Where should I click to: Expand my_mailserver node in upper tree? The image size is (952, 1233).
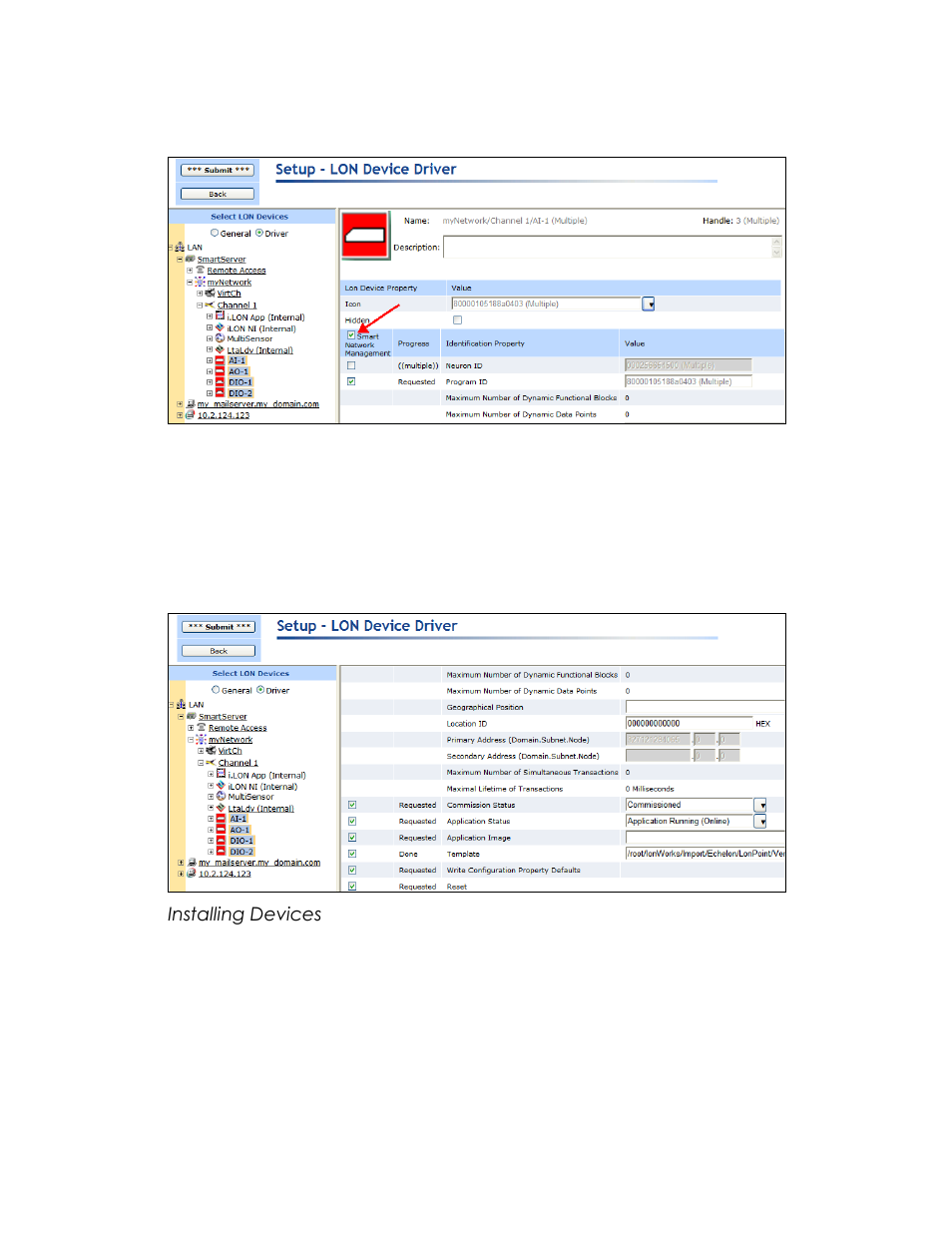point(180,404)
